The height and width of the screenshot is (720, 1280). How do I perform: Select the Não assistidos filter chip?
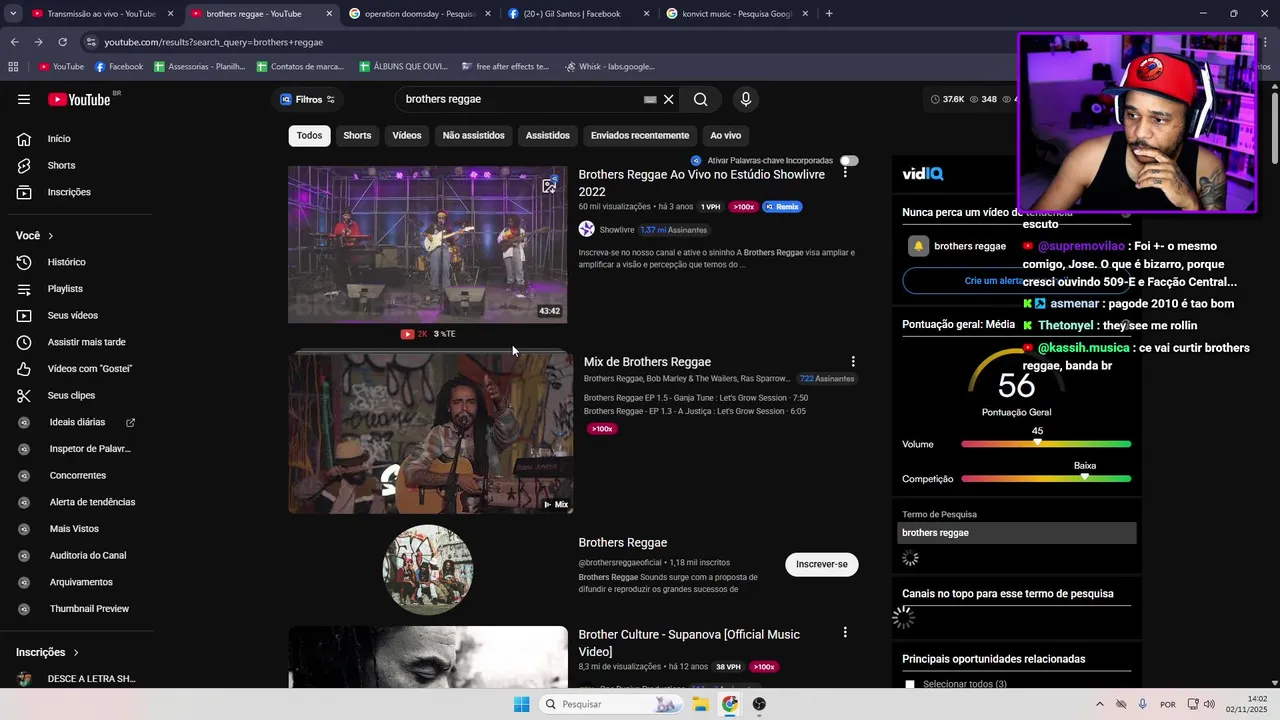[474, 135]
